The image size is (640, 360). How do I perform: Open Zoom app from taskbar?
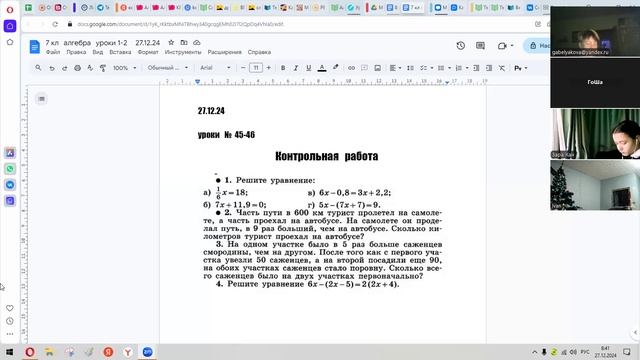147,352
